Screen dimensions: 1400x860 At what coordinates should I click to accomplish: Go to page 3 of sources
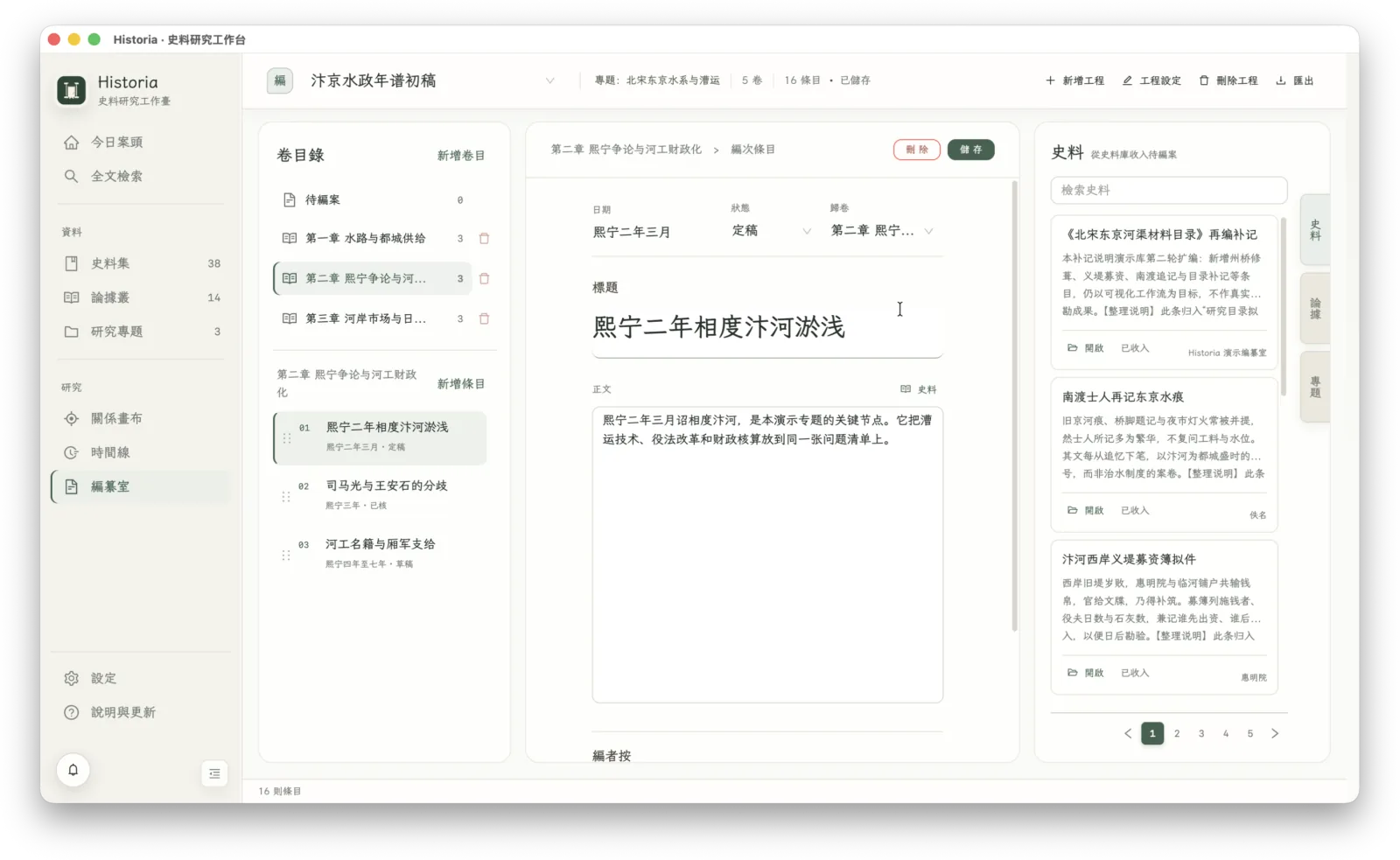click(x=1201, y=733)
